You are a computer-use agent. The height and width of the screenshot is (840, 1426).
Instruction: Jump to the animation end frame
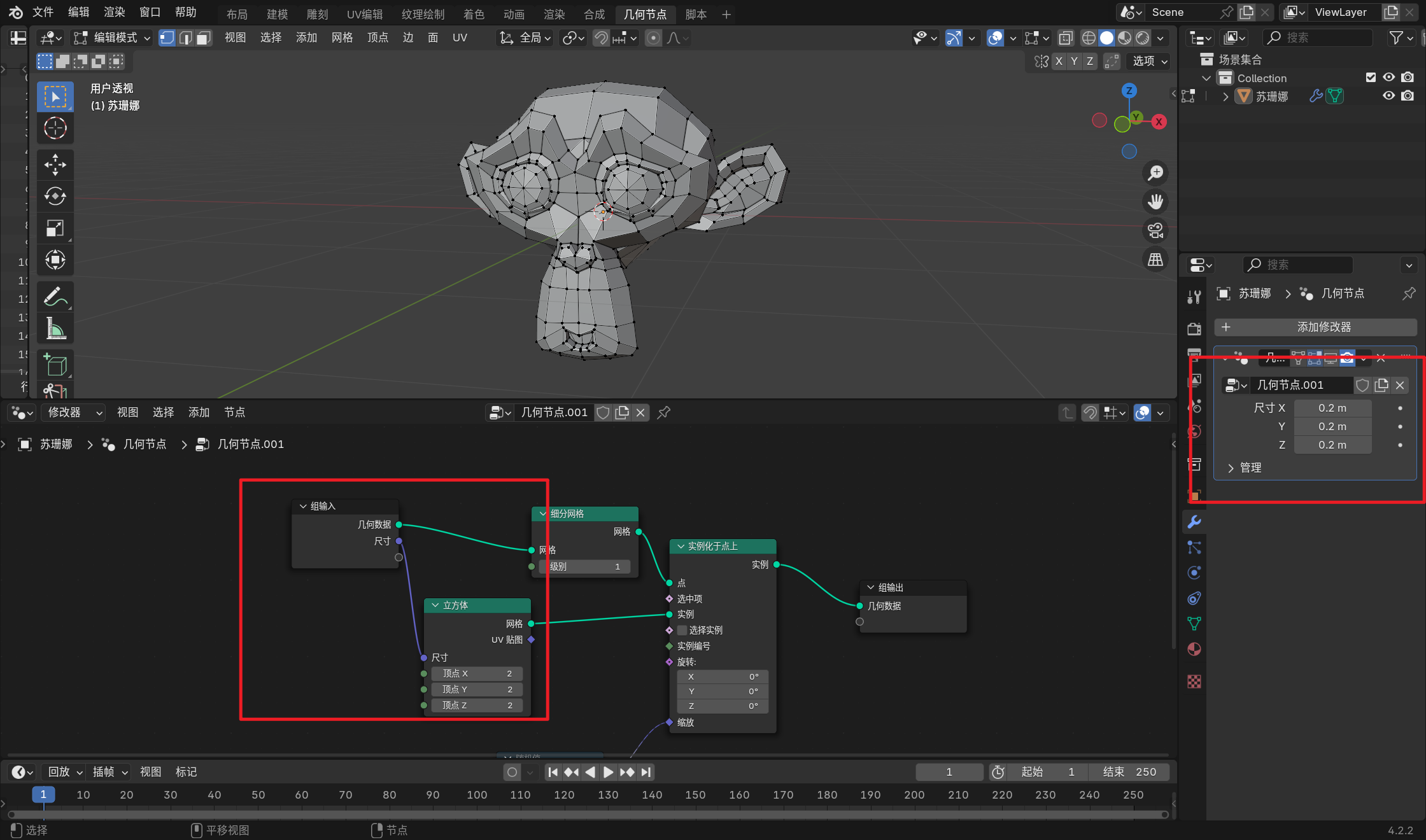646,773
